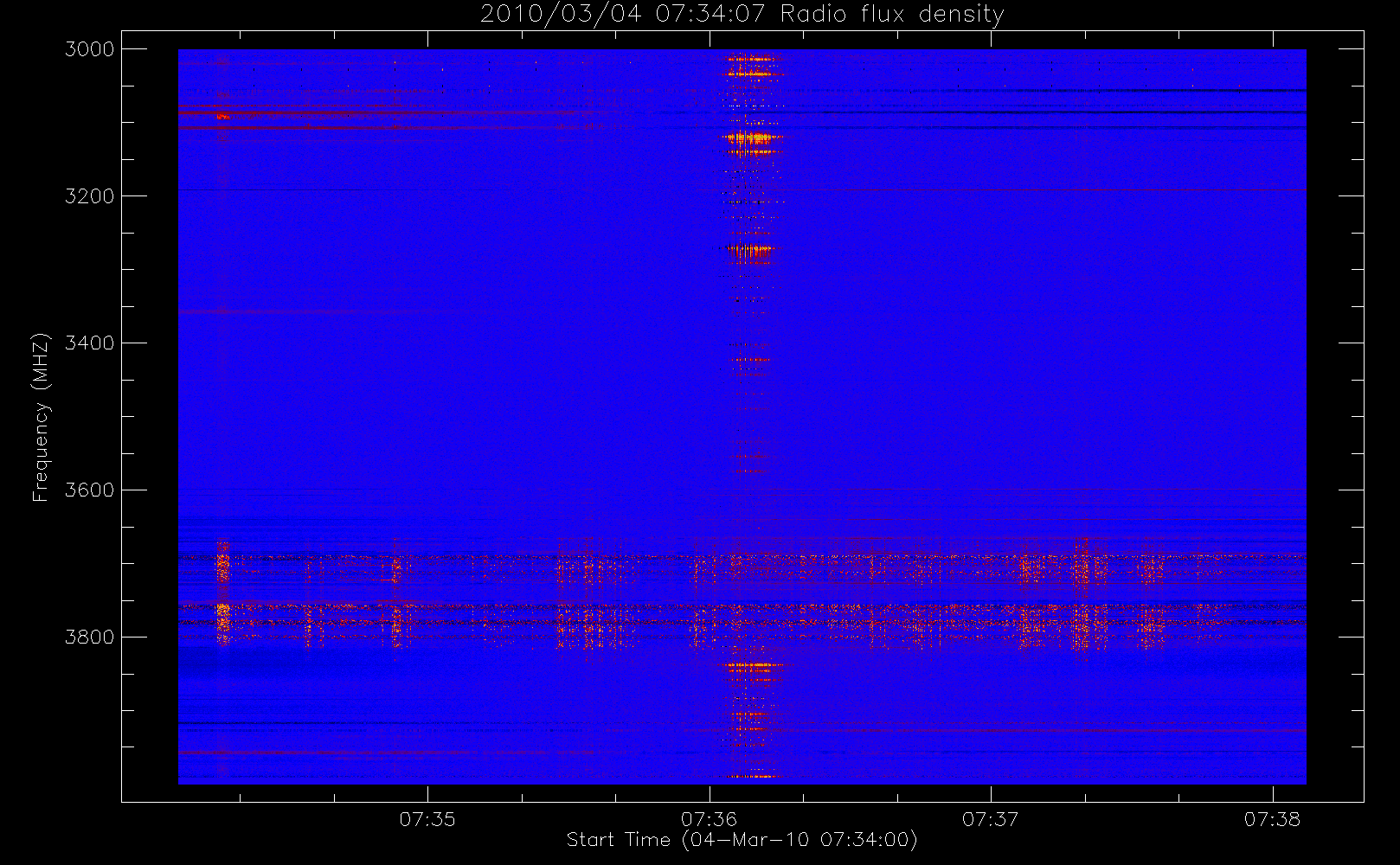The image size is (1400, 865).
Task: Click the plot title '2010/03/04 07:34:07 Radio flux density'
Action: [742, 15]
